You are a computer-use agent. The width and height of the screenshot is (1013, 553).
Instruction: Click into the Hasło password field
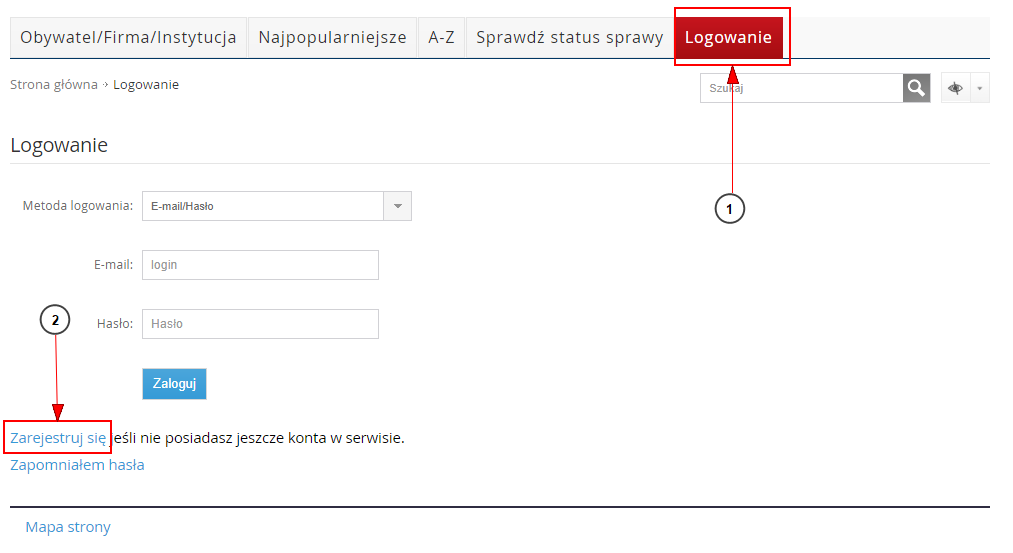(x=260, y=324)
